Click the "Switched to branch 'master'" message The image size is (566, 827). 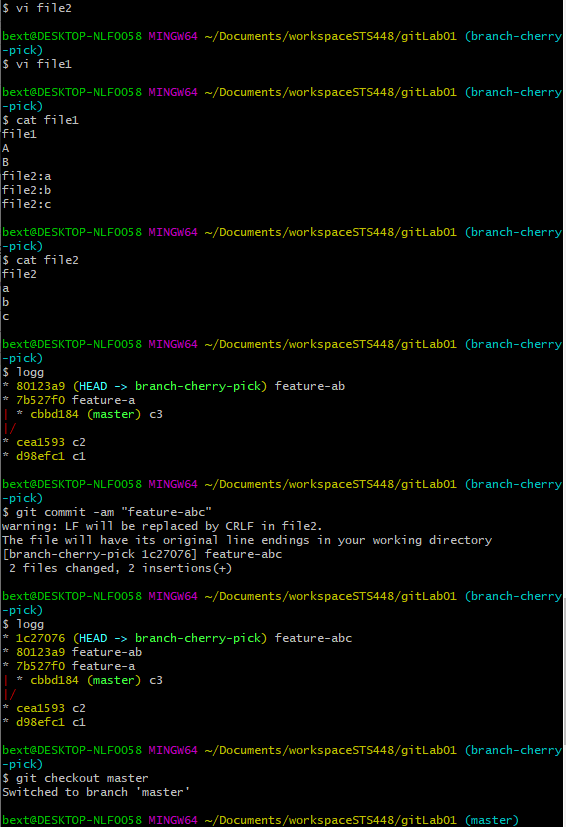point(96,792)
